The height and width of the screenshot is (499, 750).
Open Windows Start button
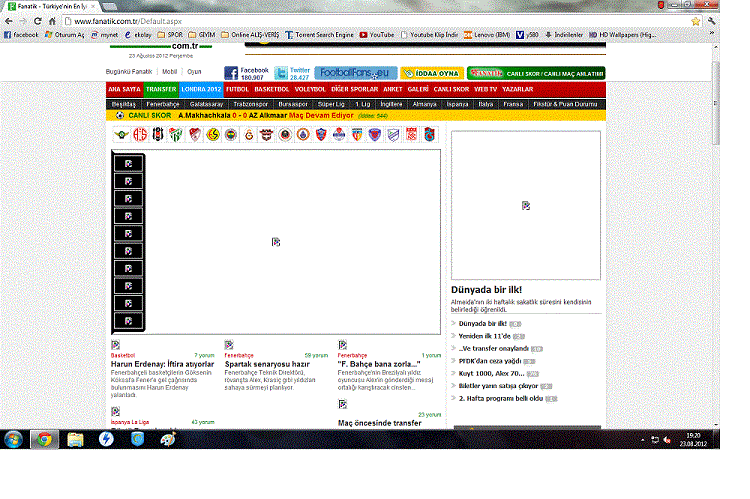(13, 439)
